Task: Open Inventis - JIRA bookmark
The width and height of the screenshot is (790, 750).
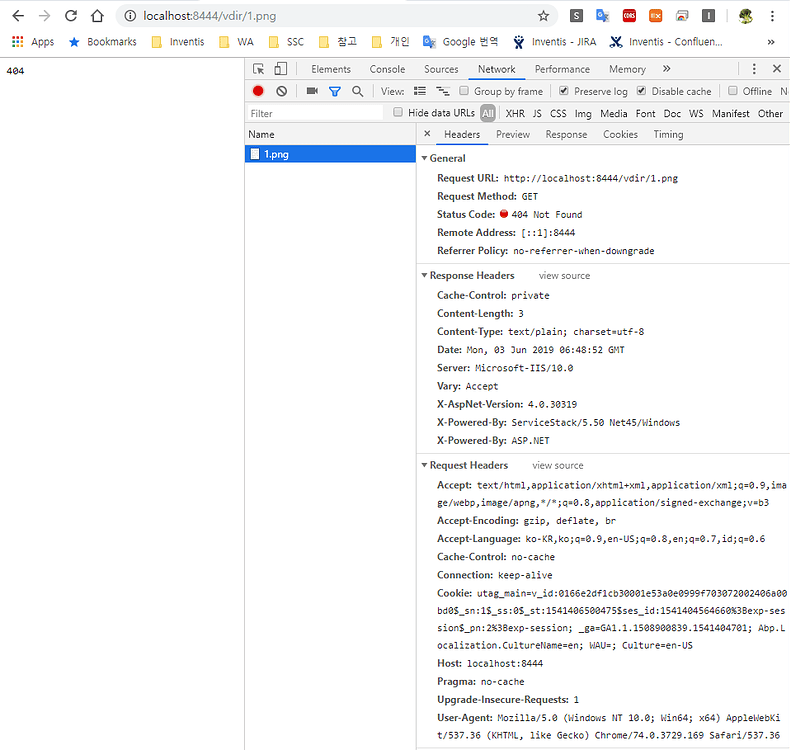Action: tap(554, 42)
